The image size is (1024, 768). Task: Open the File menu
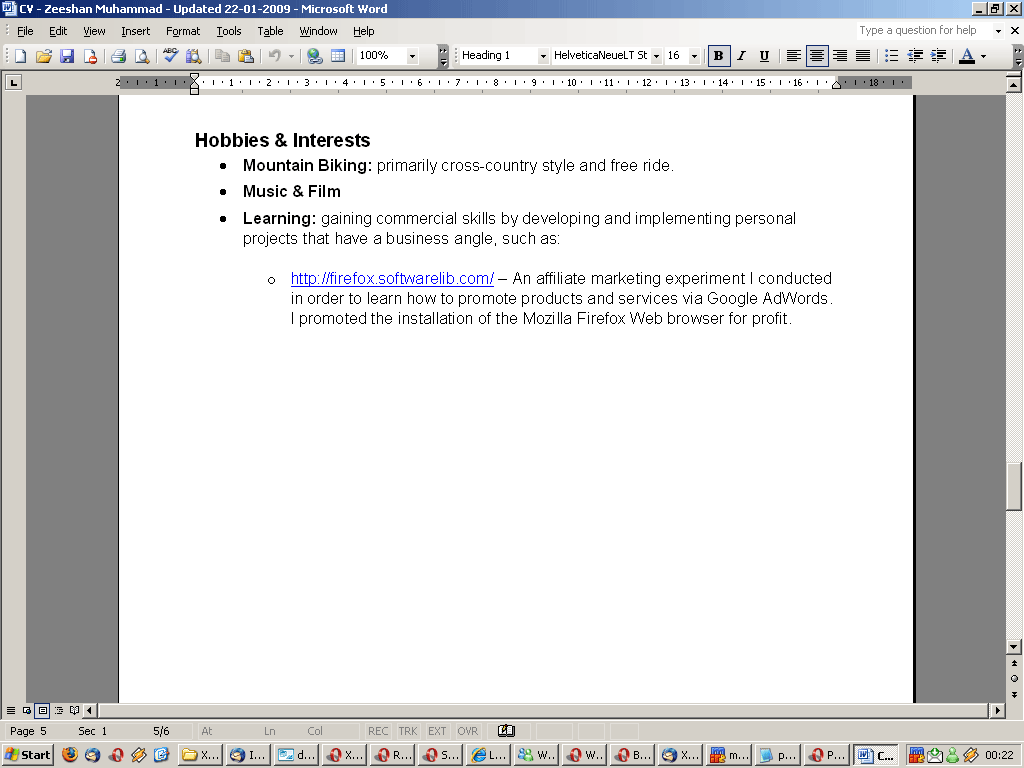tap(25, 31)
